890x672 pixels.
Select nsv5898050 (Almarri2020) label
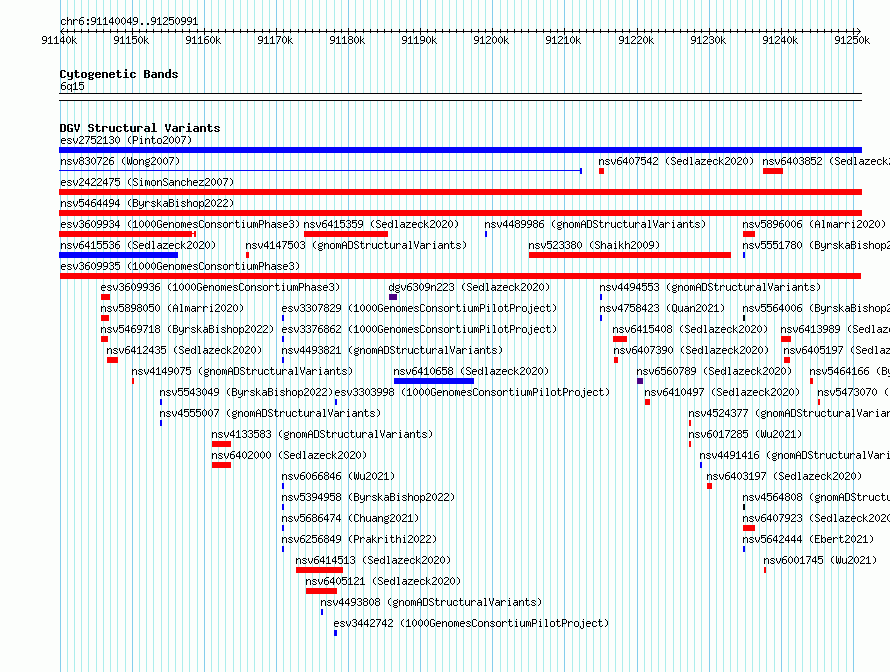[172, 308]
